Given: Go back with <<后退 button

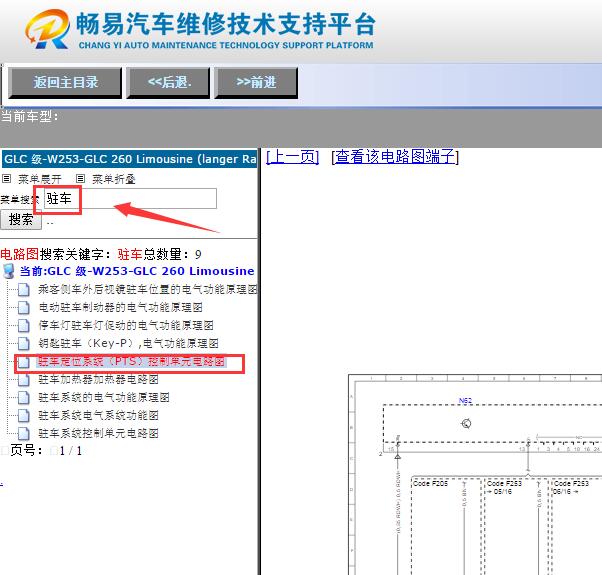Looking at the screenshot, I should (168, 83).
